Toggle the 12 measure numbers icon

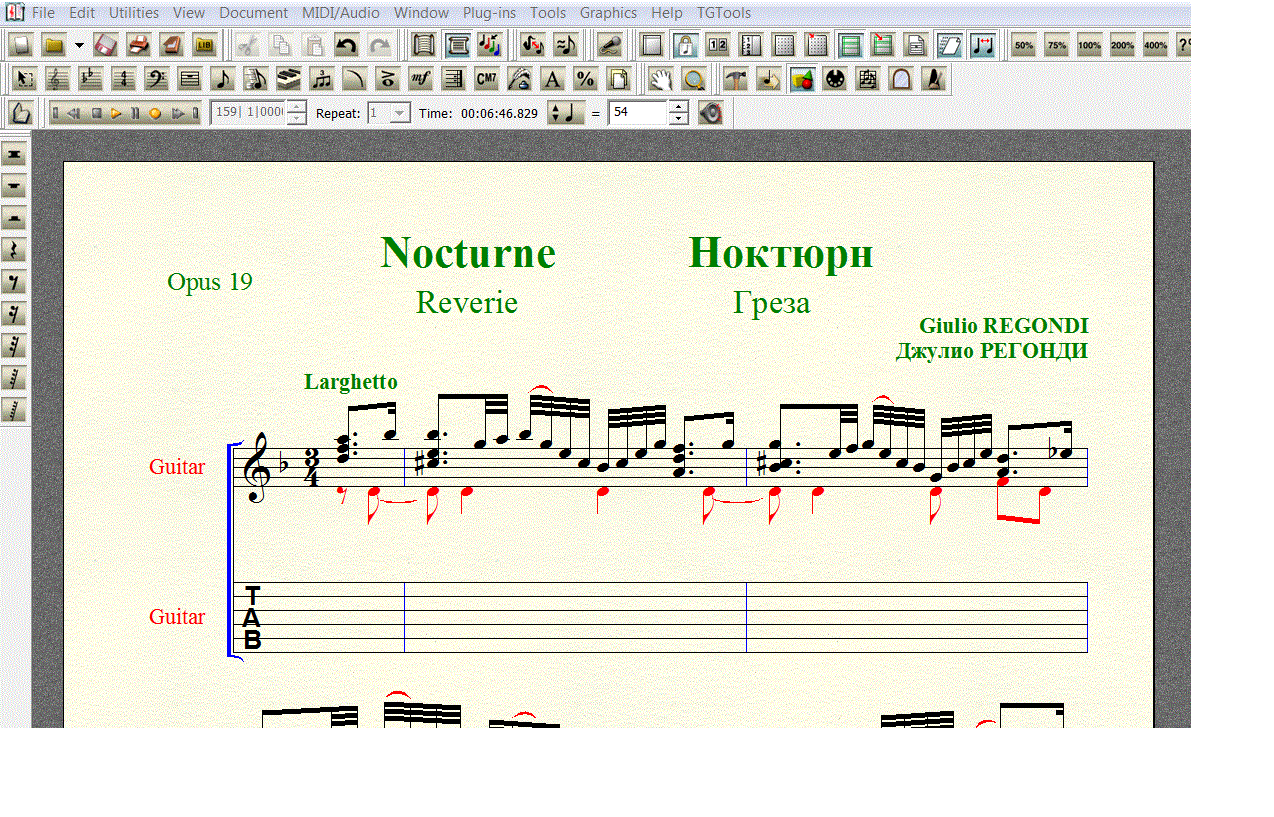pyautogui.click(x=718, y=45)
